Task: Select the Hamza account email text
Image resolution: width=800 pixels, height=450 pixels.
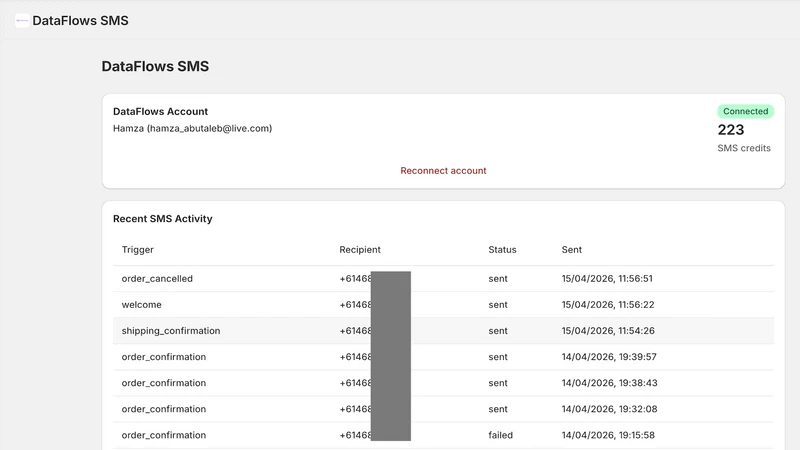Action: click(x=192, y=129)
